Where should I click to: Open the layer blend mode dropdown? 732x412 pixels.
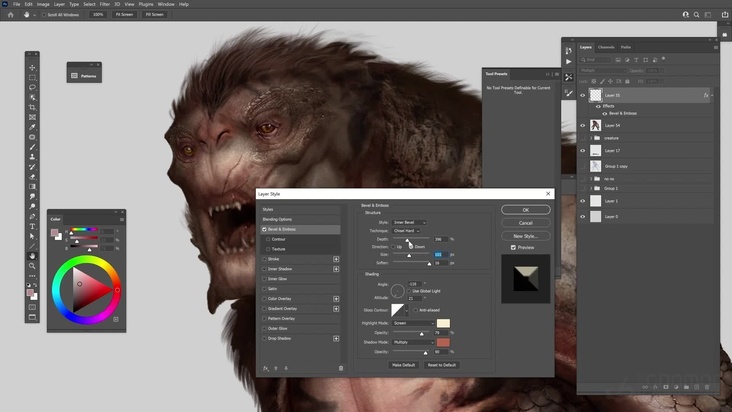(603, 70)
